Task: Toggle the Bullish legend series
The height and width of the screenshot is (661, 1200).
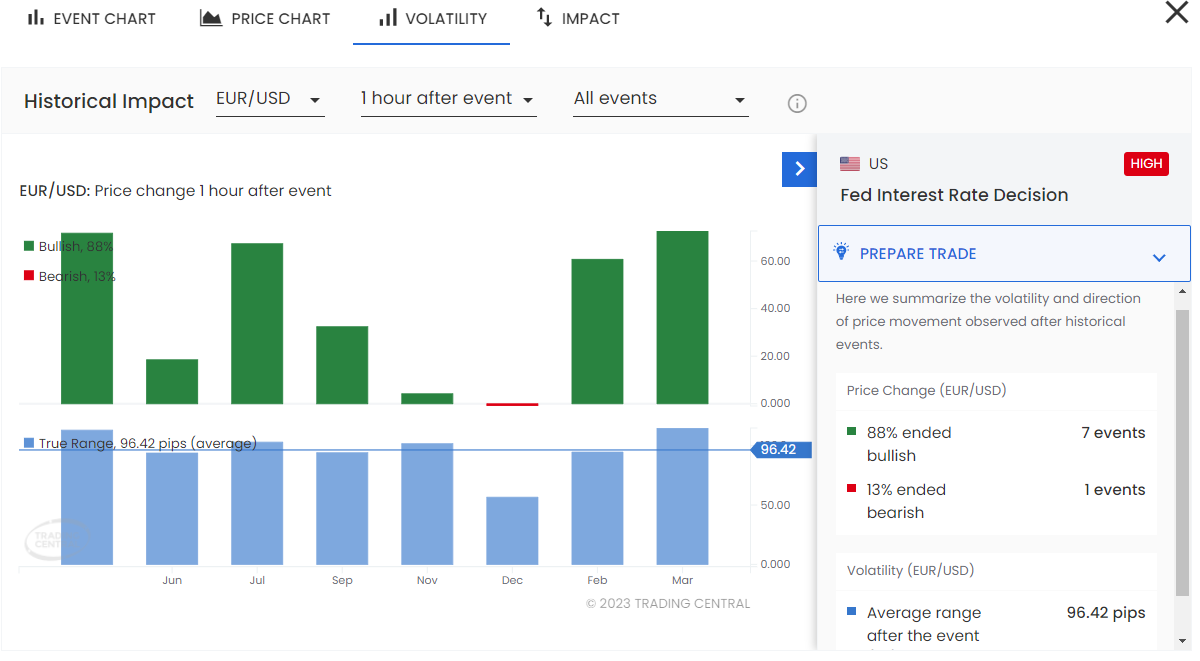Action: coord(68,246)
